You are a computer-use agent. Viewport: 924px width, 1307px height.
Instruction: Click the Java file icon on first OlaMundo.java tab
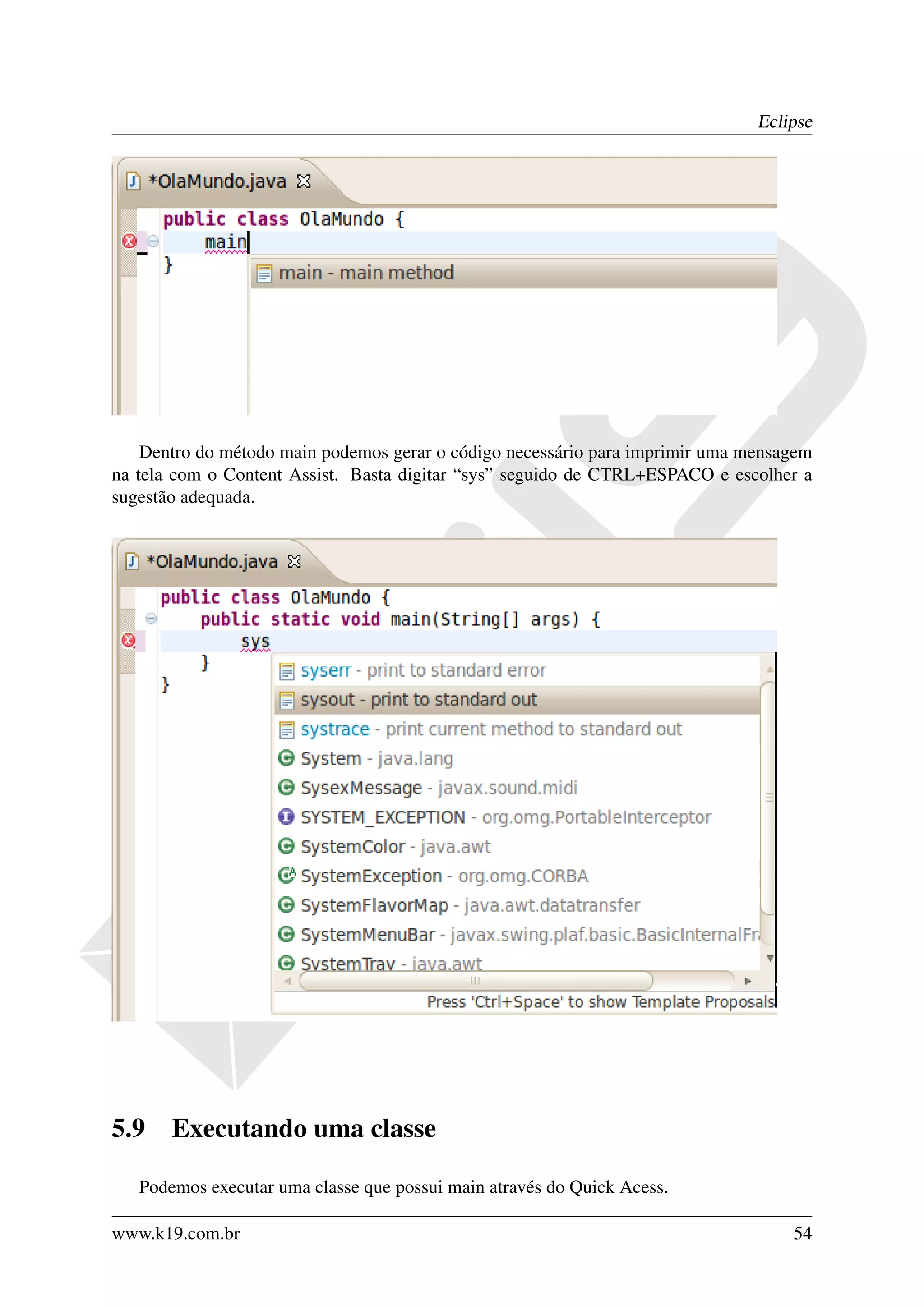[x=133, y=181]
